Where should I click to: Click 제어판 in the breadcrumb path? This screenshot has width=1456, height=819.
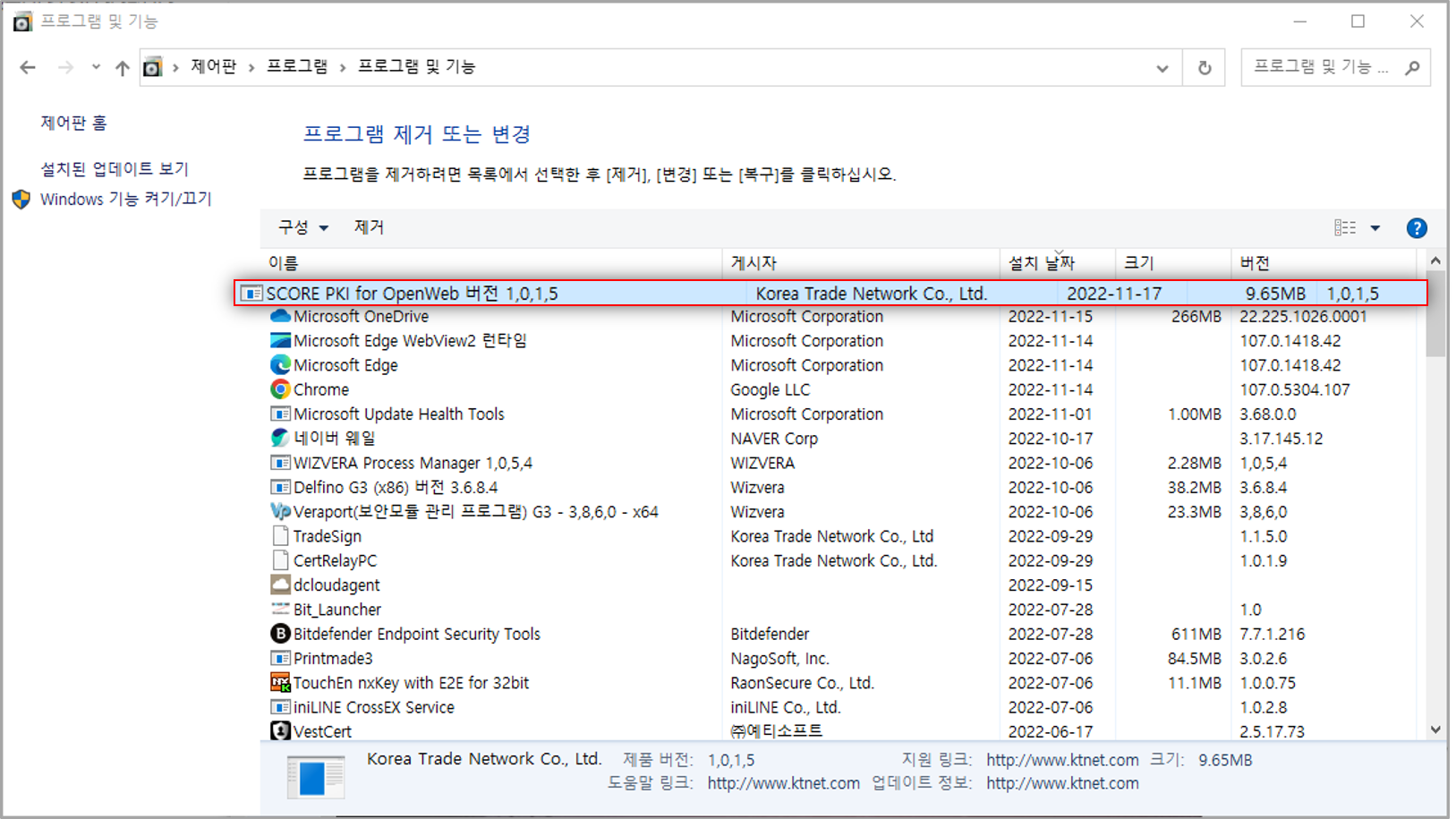click(214, 67)
